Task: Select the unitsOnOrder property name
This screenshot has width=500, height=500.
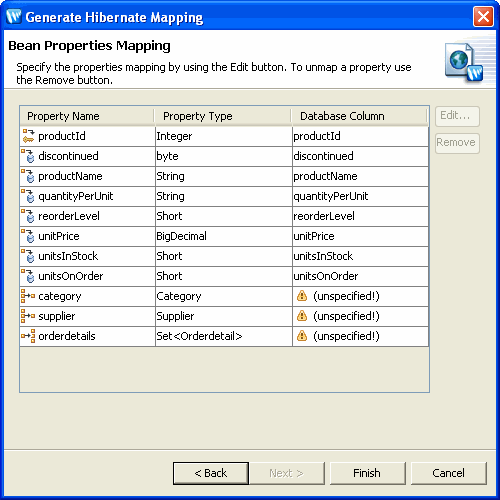Action: pyautogui.click(x=71, y=276)
